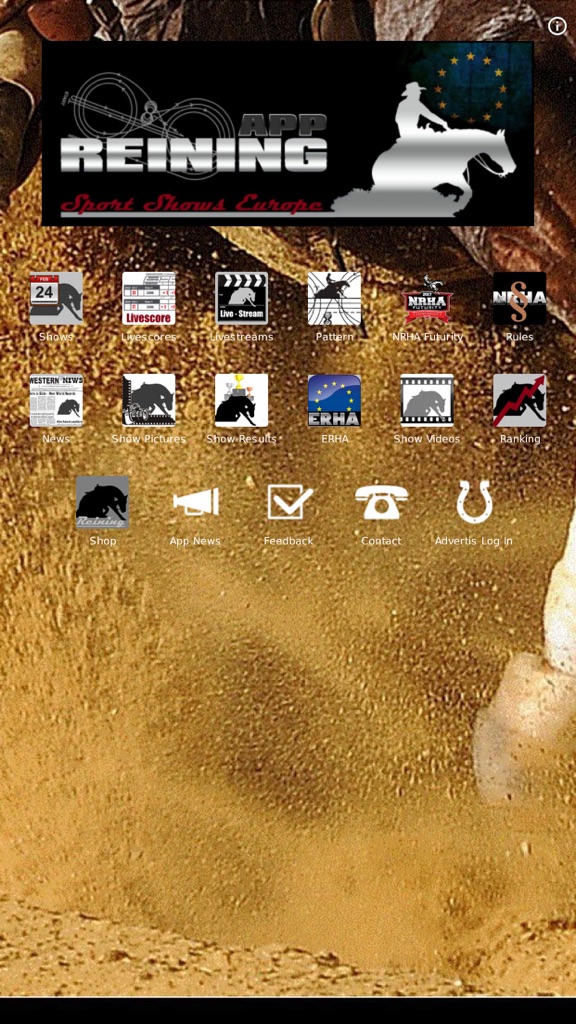Viewport: 576px width, 1024px height.
Task: Open the Contact telephone icon
Action: coord(381,502)
